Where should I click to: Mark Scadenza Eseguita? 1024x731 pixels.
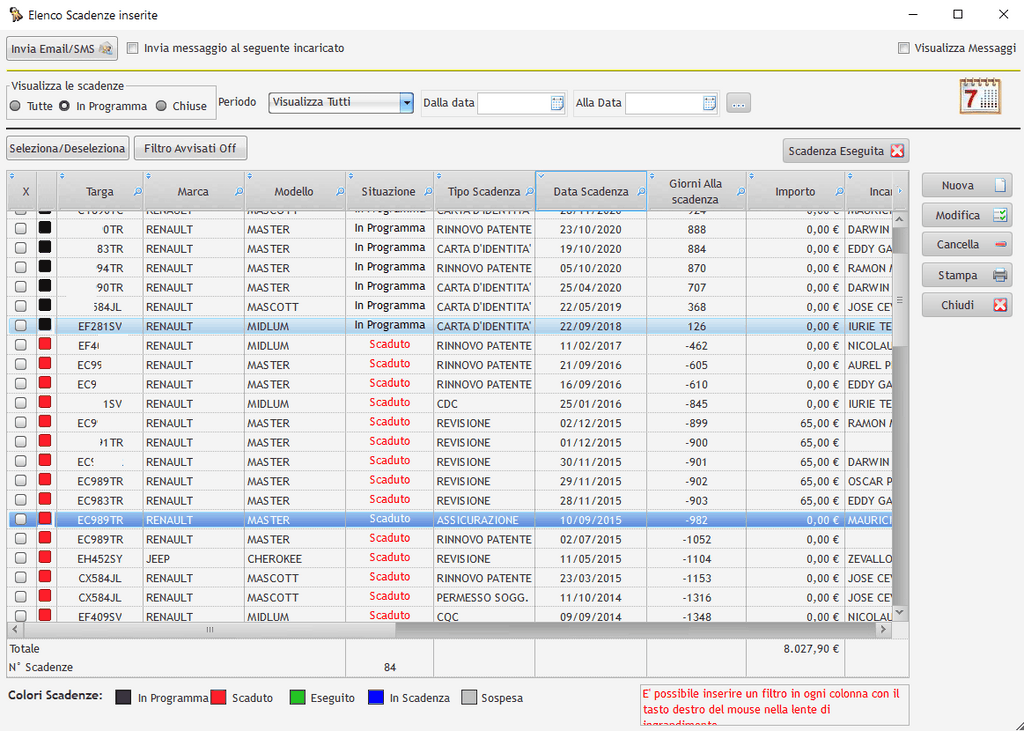(846, 151)
